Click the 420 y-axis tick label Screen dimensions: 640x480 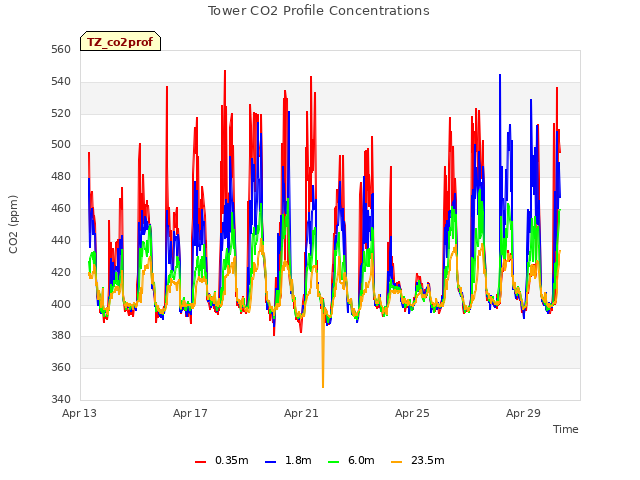[x=61, y=272]
